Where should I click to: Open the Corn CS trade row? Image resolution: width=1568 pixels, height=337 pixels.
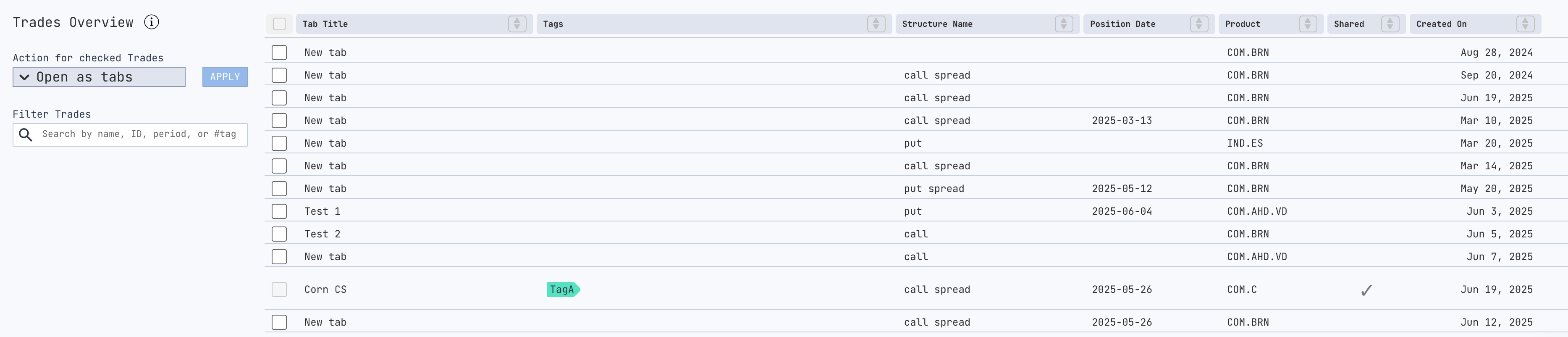pyautogui.click(x=326, y=290)
